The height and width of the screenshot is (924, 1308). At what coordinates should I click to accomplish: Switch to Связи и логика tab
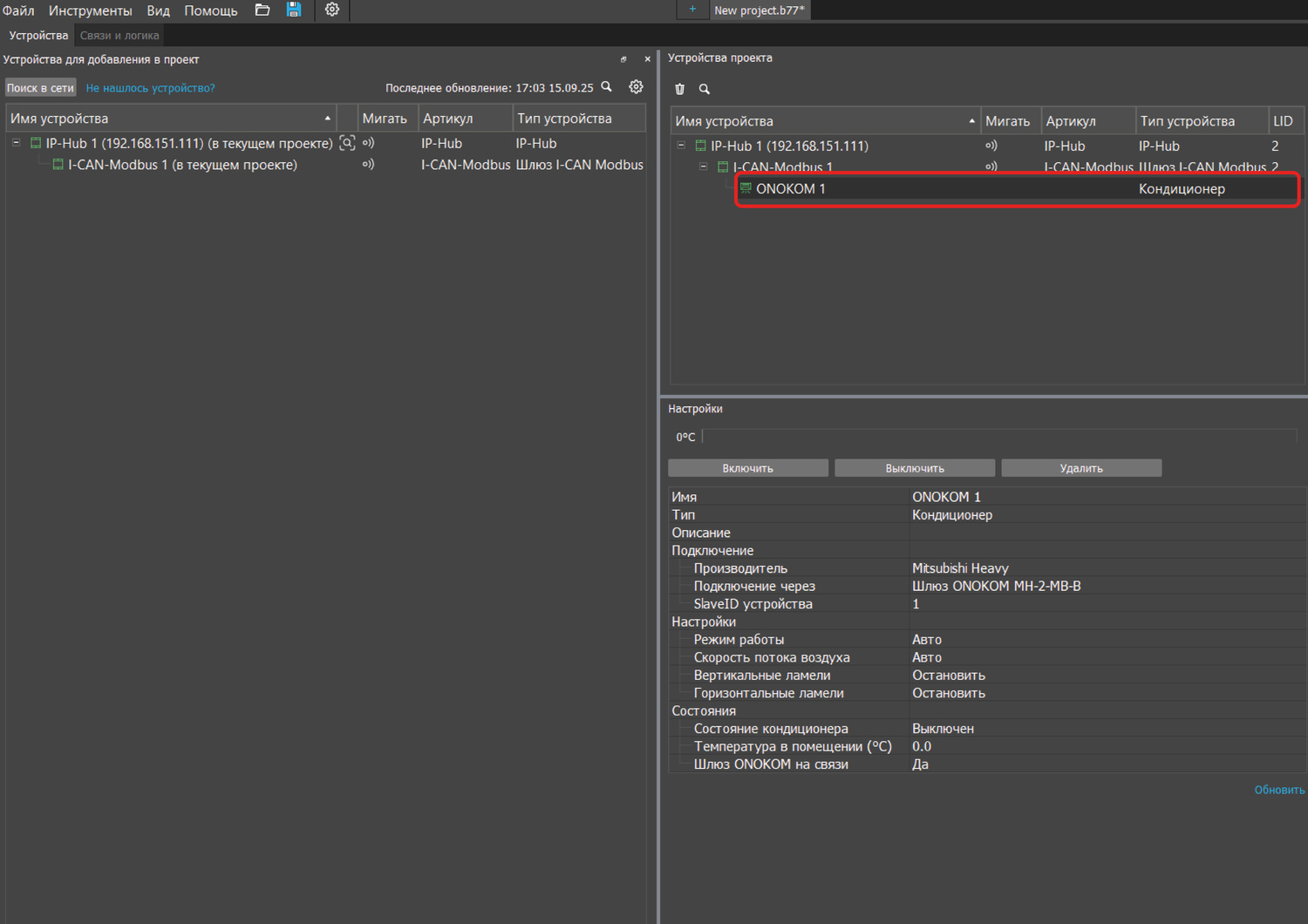pos(119,36)
